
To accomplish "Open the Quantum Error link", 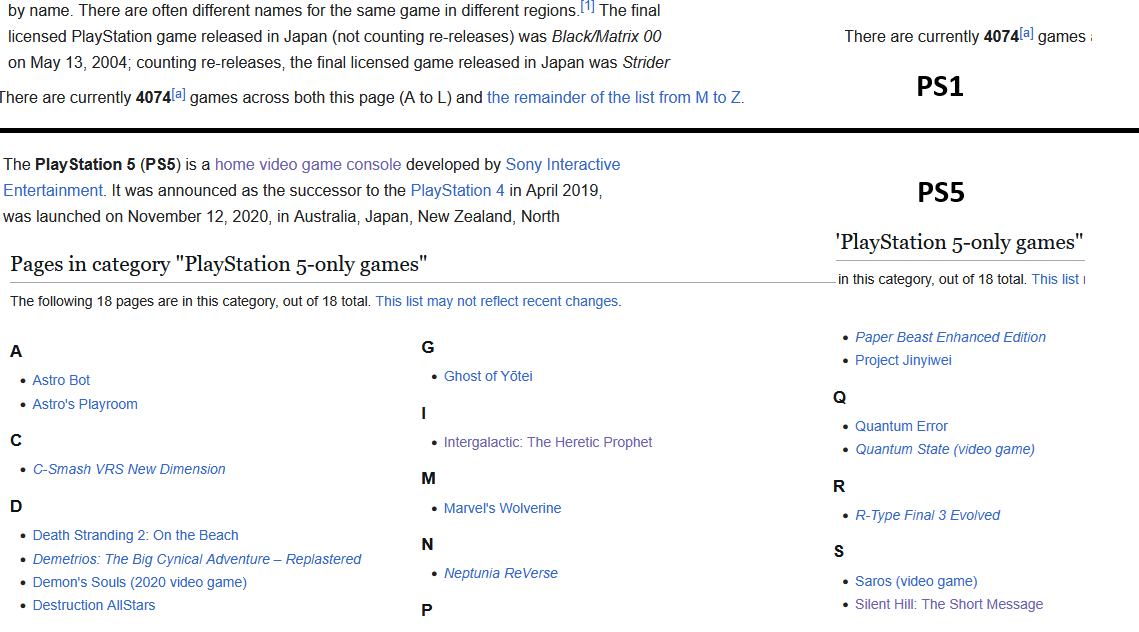I will pos(901,426).
